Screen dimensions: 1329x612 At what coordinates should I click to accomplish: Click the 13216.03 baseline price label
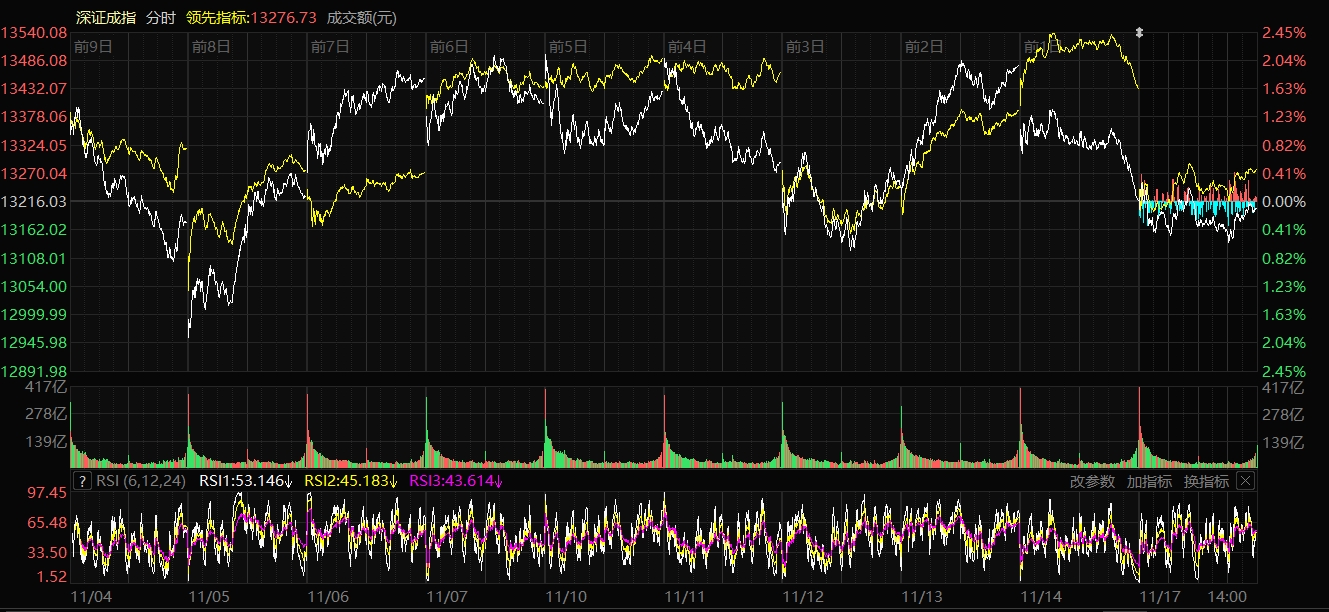pyautogui.click(x=33, y=202)
